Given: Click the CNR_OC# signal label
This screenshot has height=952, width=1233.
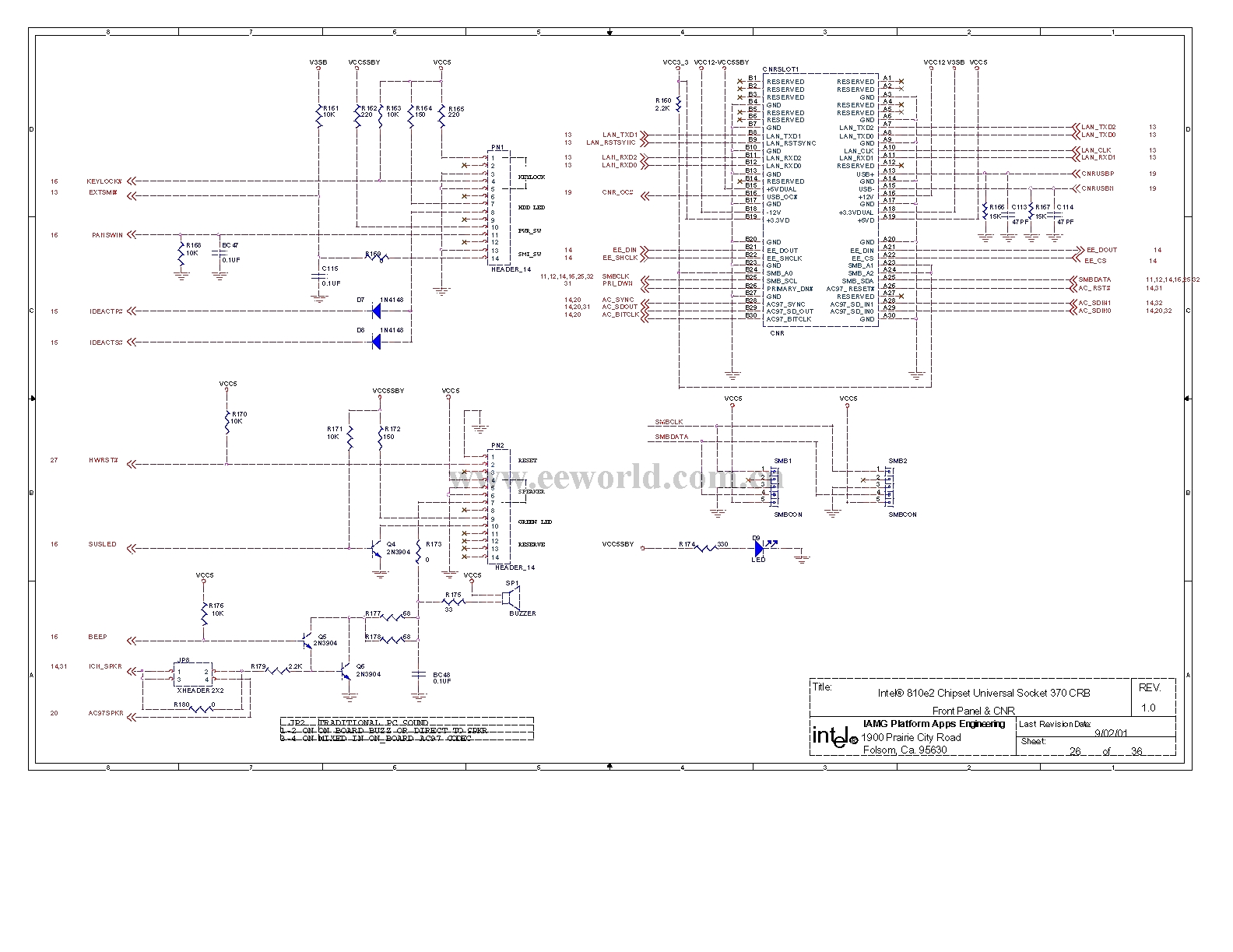Looking at the screenshot, I should [x=617, y=192].
